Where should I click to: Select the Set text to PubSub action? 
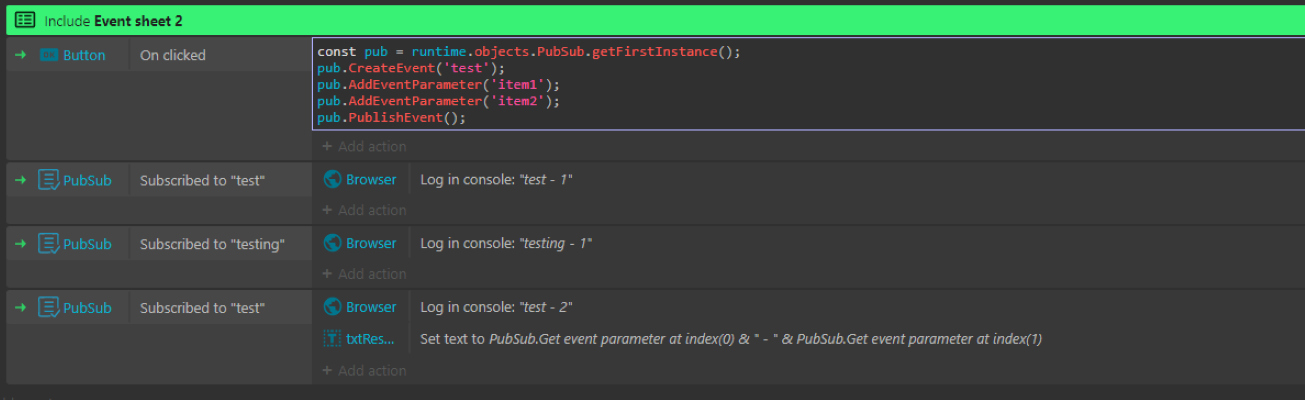tap(730, 339)
